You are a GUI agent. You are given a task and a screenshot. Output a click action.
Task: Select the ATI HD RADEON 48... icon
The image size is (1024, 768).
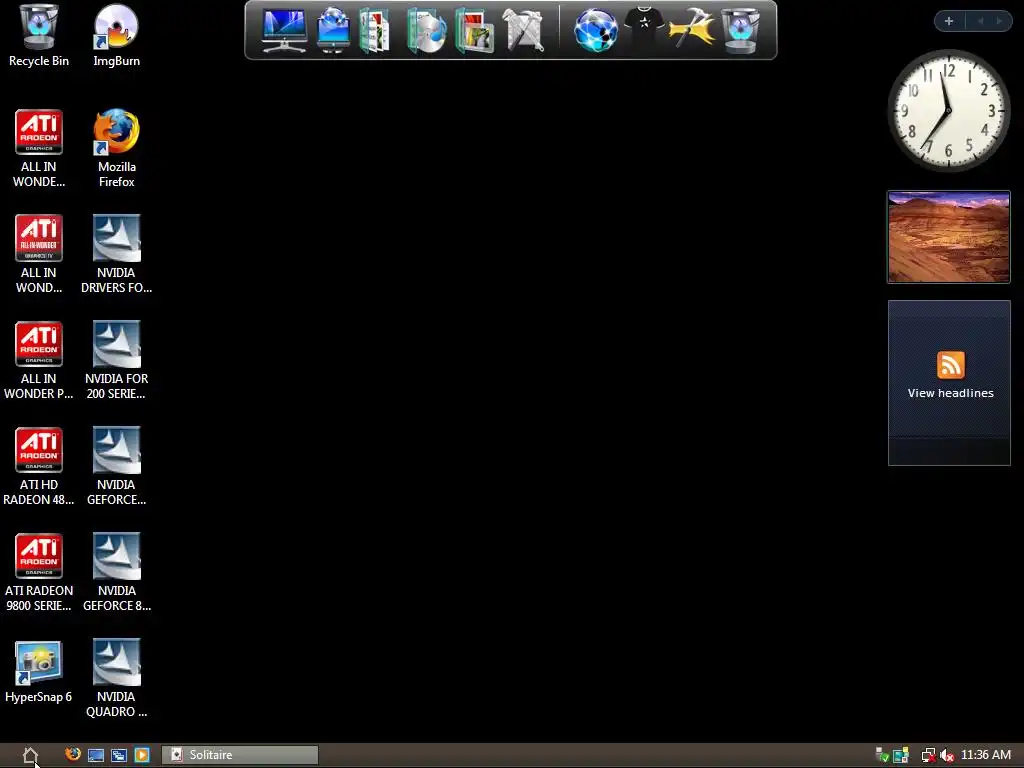(39, 467)
